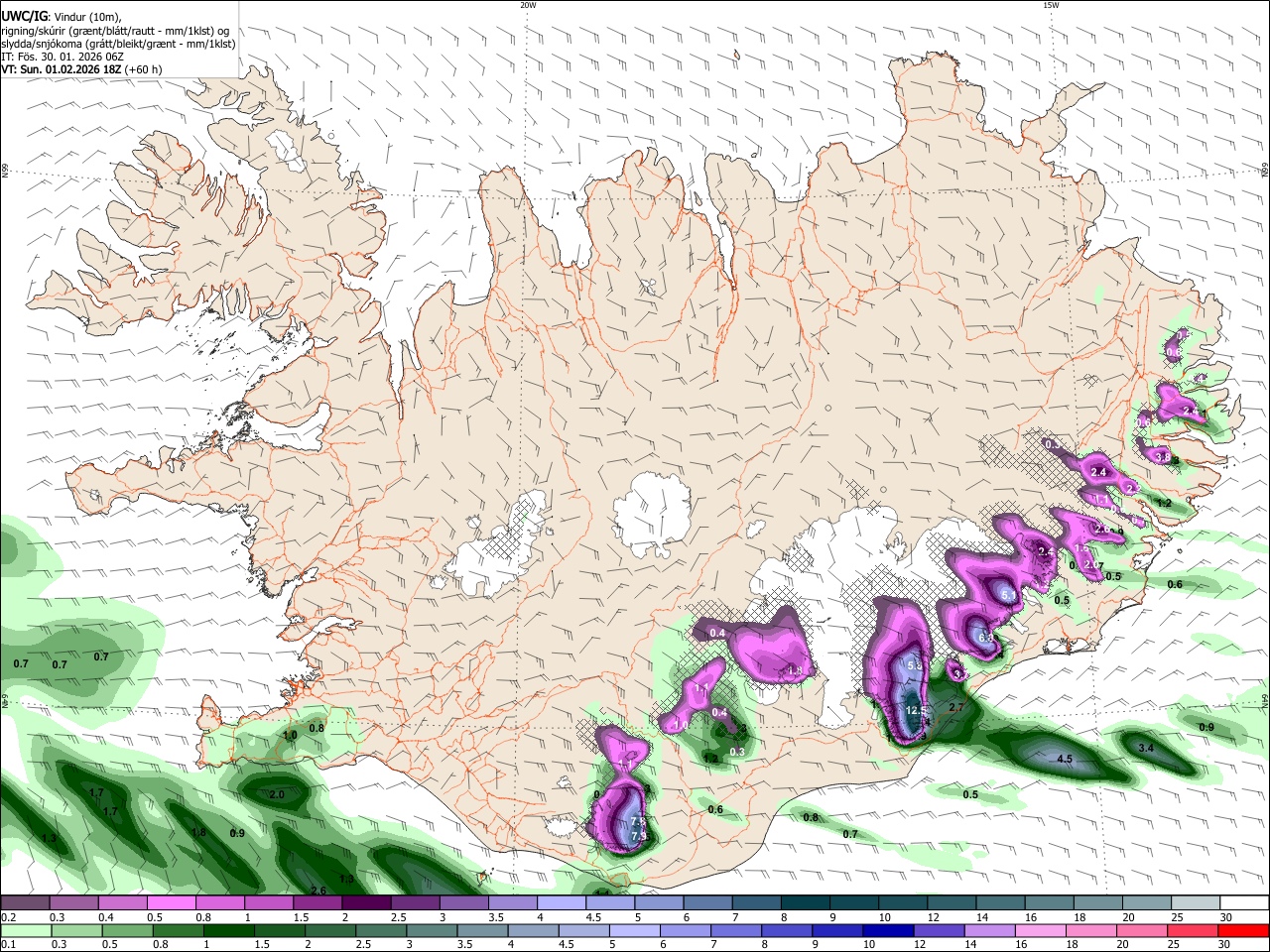The image size is (1270, 952).
Task: Click the '20W' longitude label at top
Action: 528,5
